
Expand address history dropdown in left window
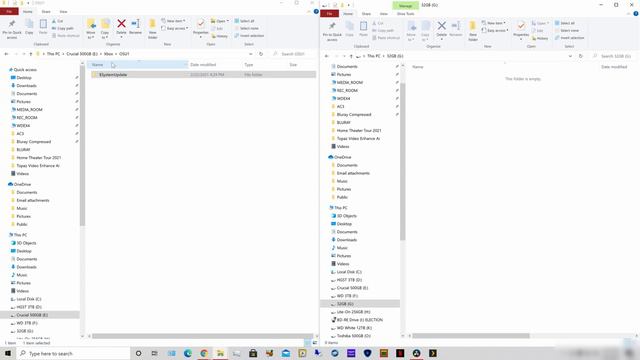pos(251,54)
